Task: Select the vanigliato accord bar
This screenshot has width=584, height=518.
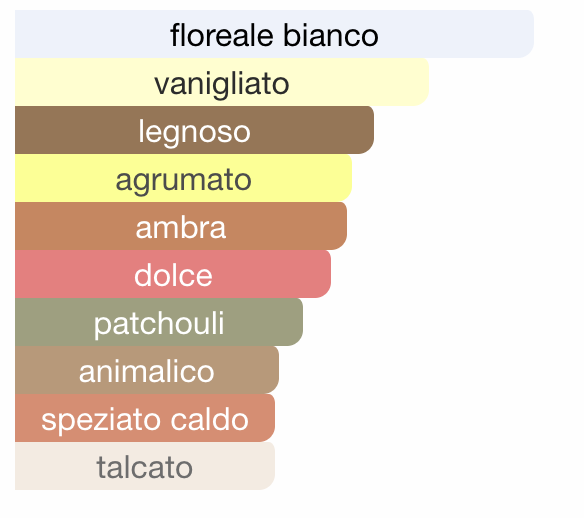Action: coord(222,82)
